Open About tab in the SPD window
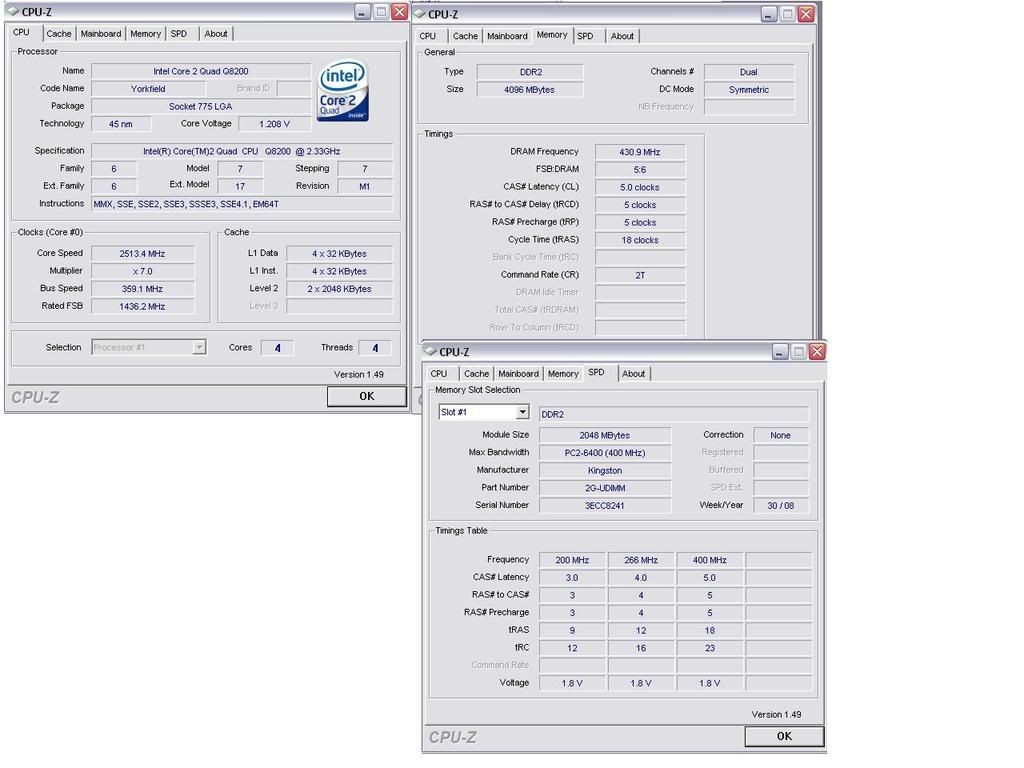The image size is (1024, 768). pyautogui.click(x=634, y=374)
